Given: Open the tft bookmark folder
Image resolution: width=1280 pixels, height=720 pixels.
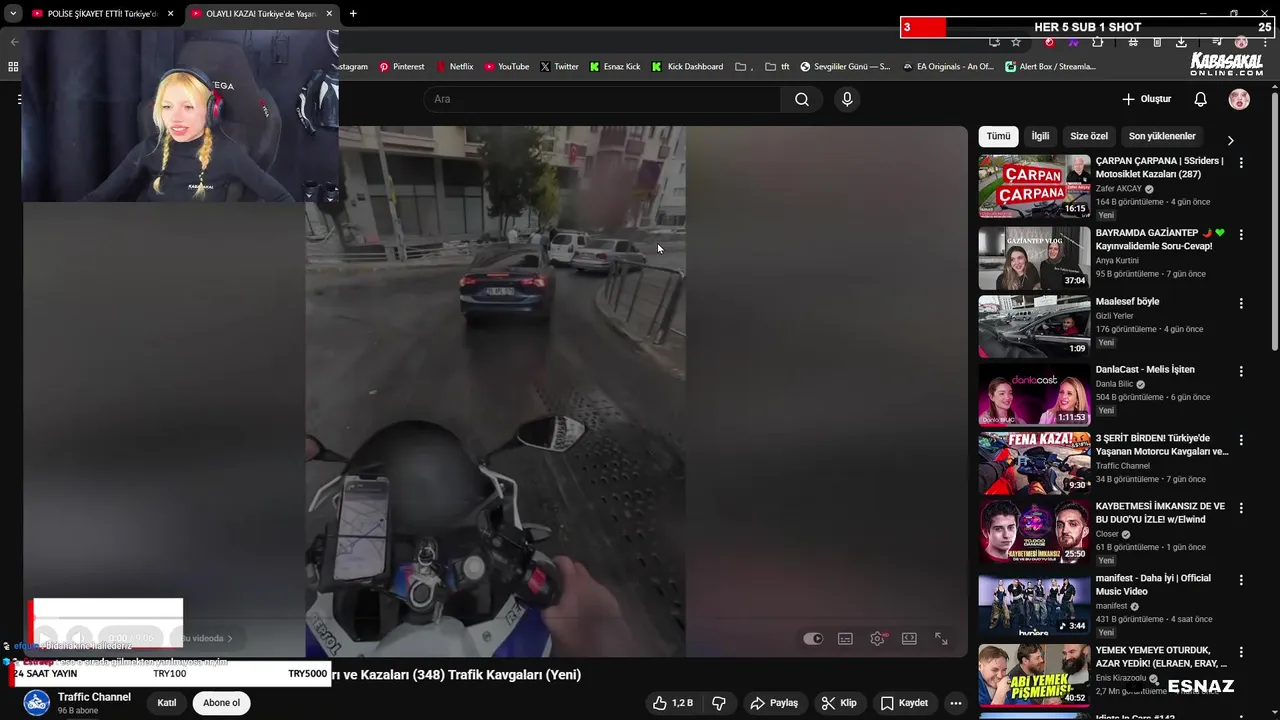Looking at the screenshot, I should click(777, 67).
